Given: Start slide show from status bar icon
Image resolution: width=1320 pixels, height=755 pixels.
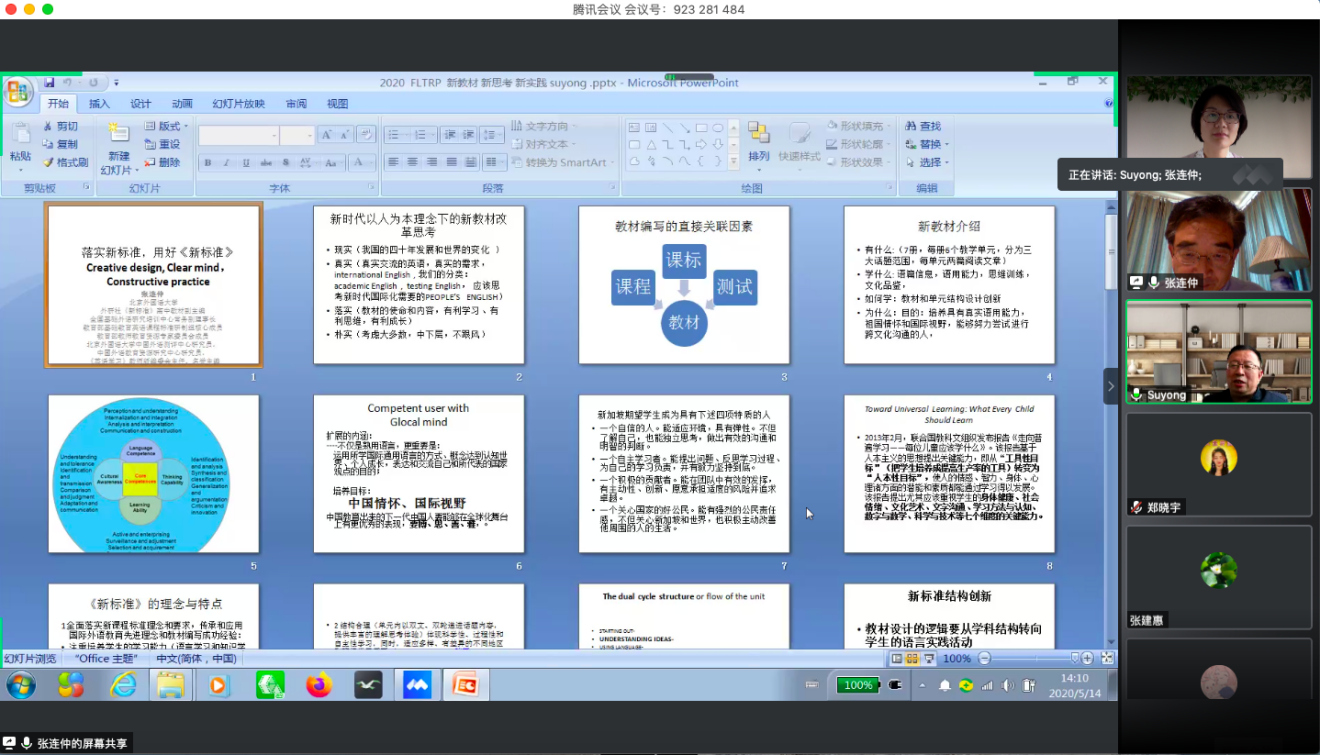Looking at the screenshot, I should point(927,659).
